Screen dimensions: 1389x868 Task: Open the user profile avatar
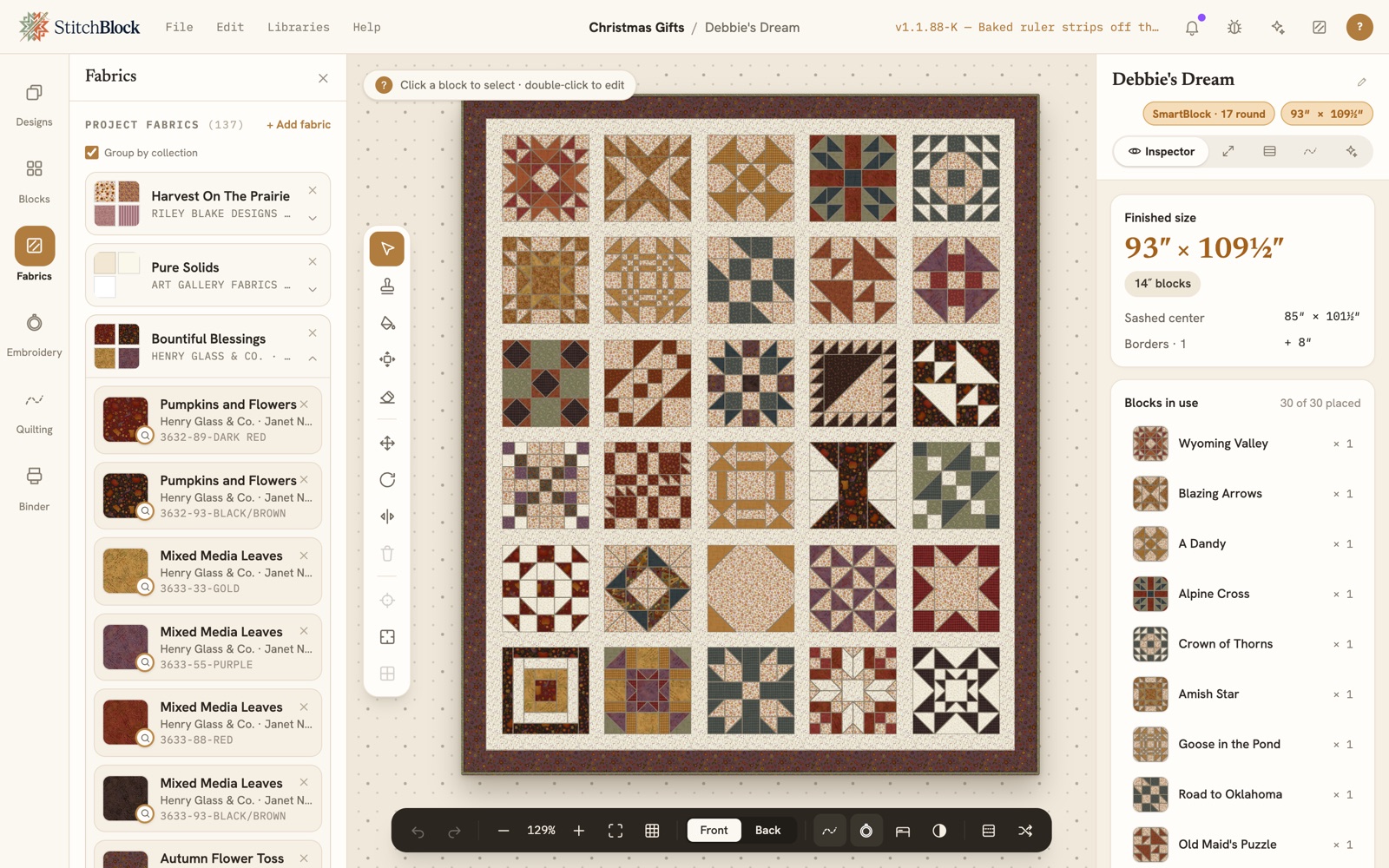(1359, 27)
